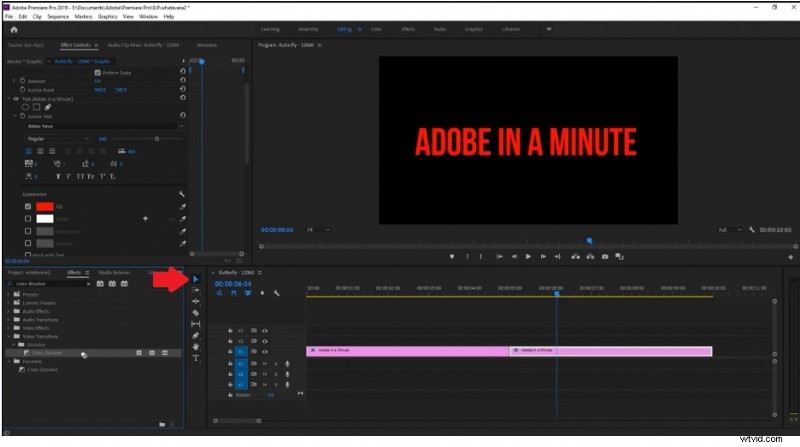
Task: Click Play in Program monitor
Action: pos(528,257)
